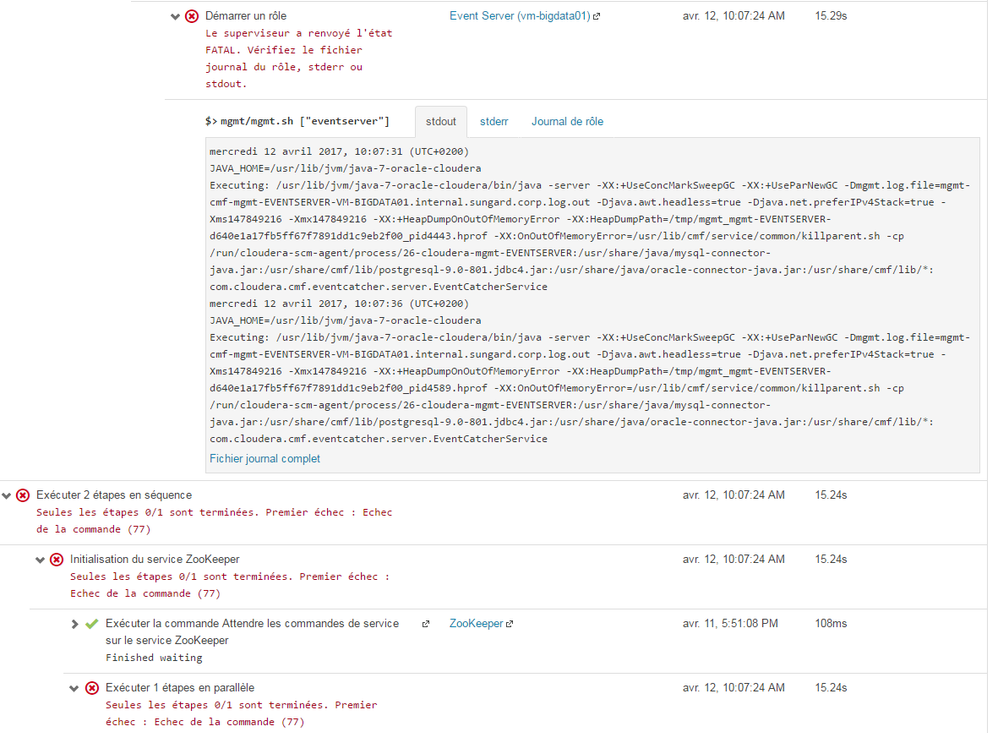This screenshot has height=733, width=998.
Task: Click the green checkmark icon for Exécuter la commande Attendre
Action: [92, 624]
